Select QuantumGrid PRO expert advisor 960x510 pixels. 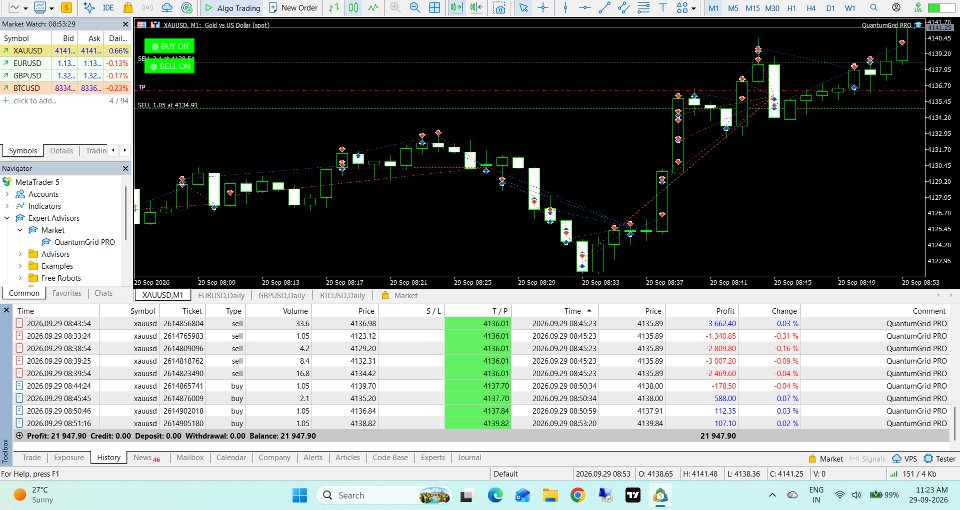(x=84, y=242)
